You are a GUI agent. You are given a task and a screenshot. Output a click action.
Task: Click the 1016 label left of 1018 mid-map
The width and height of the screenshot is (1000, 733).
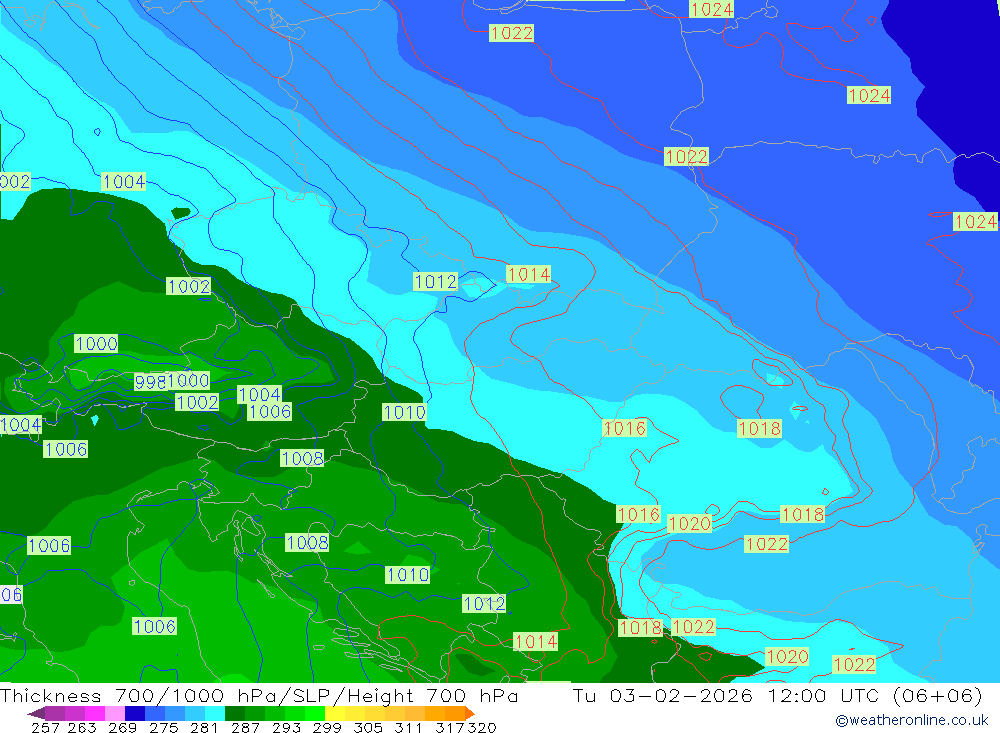click(625, 428)
